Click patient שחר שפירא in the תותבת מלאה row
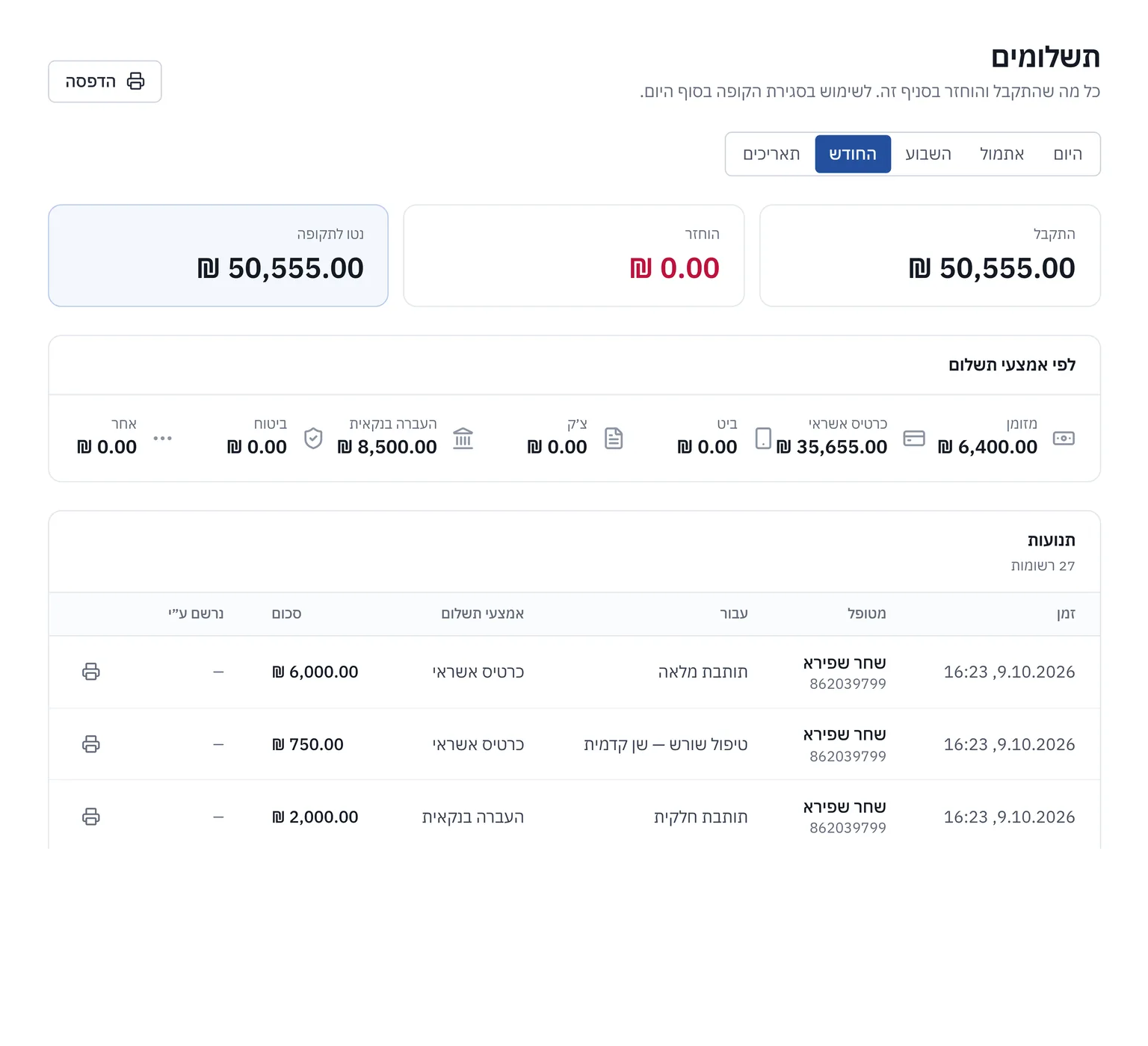 (845, 663)
